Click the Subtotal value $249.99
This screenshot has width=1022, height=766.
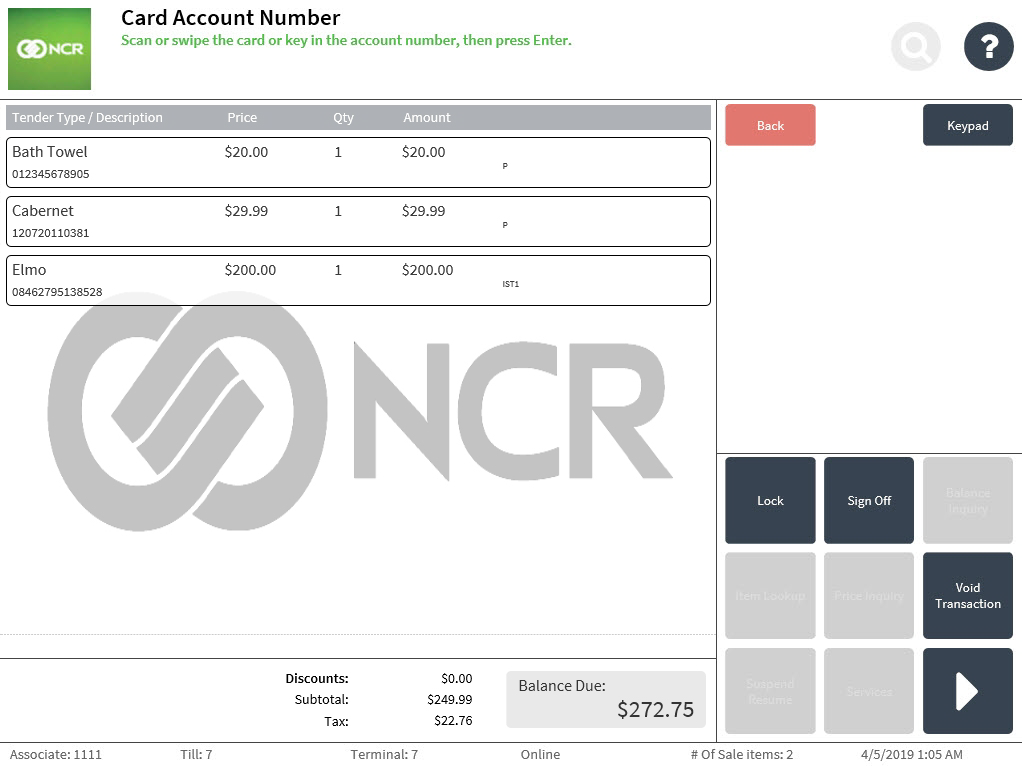tap(450, 700)
